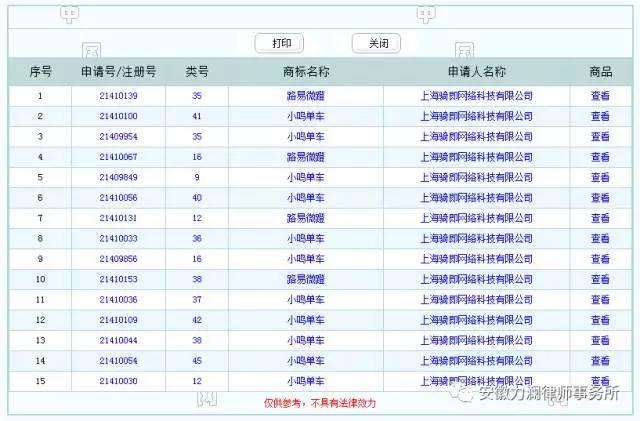Open application number 21410036
This screenshot has width=640, height=421.
118,300
